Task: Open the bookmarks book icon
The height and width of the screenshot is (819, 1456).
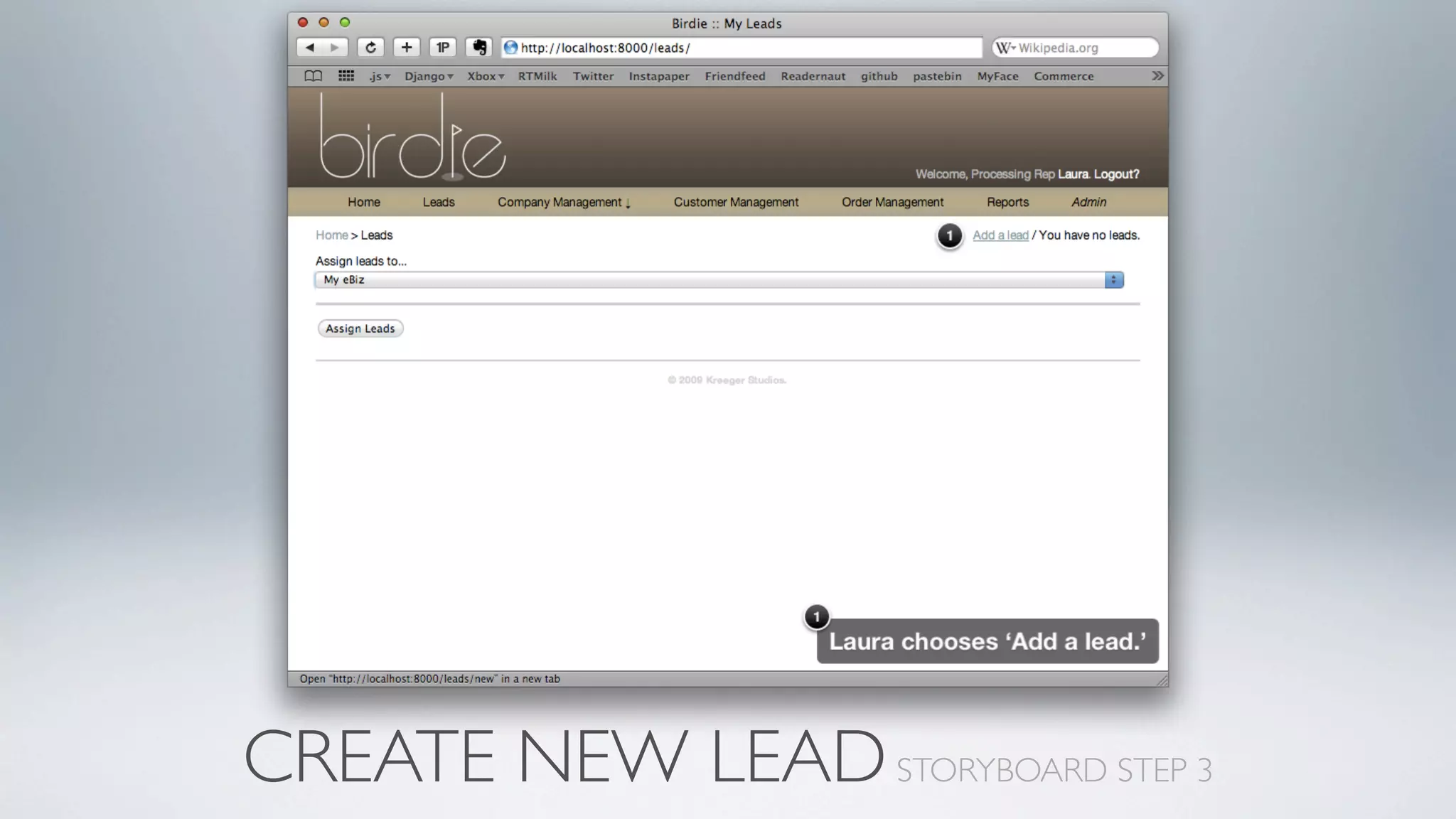Action: 313,76
